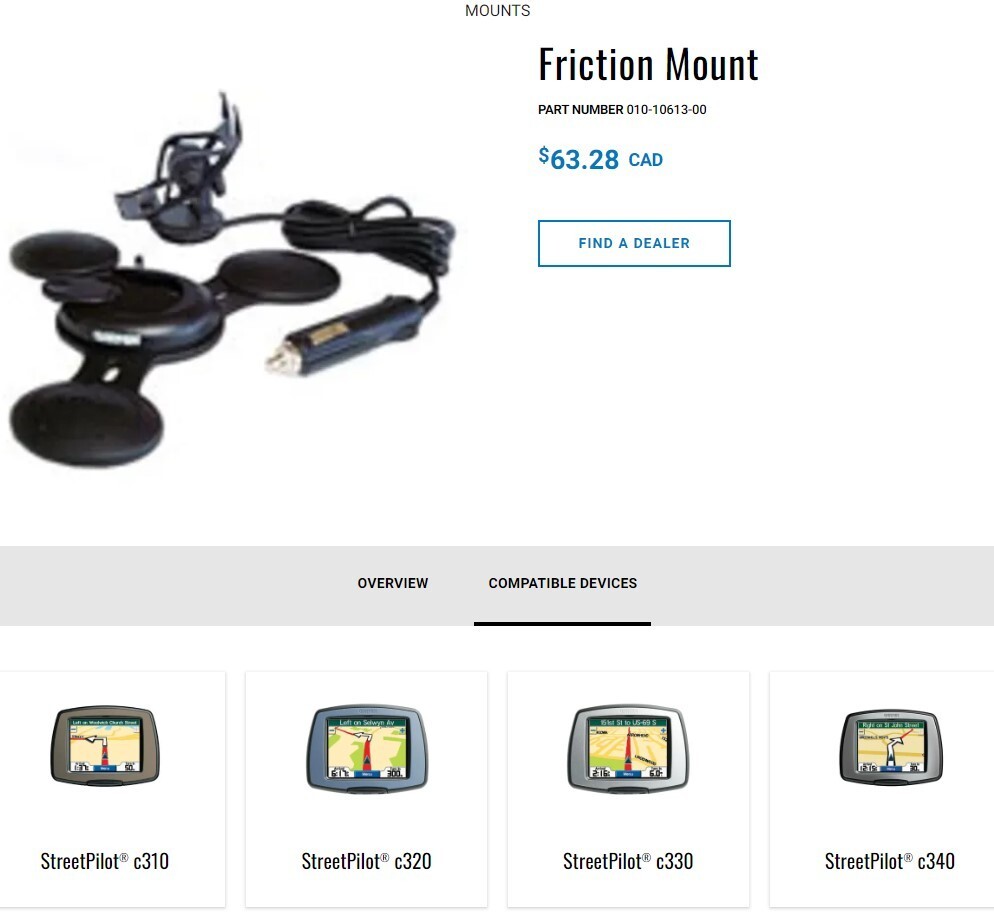
Task: Open the StreetPilot c320 device image
Action: (366, 748)
